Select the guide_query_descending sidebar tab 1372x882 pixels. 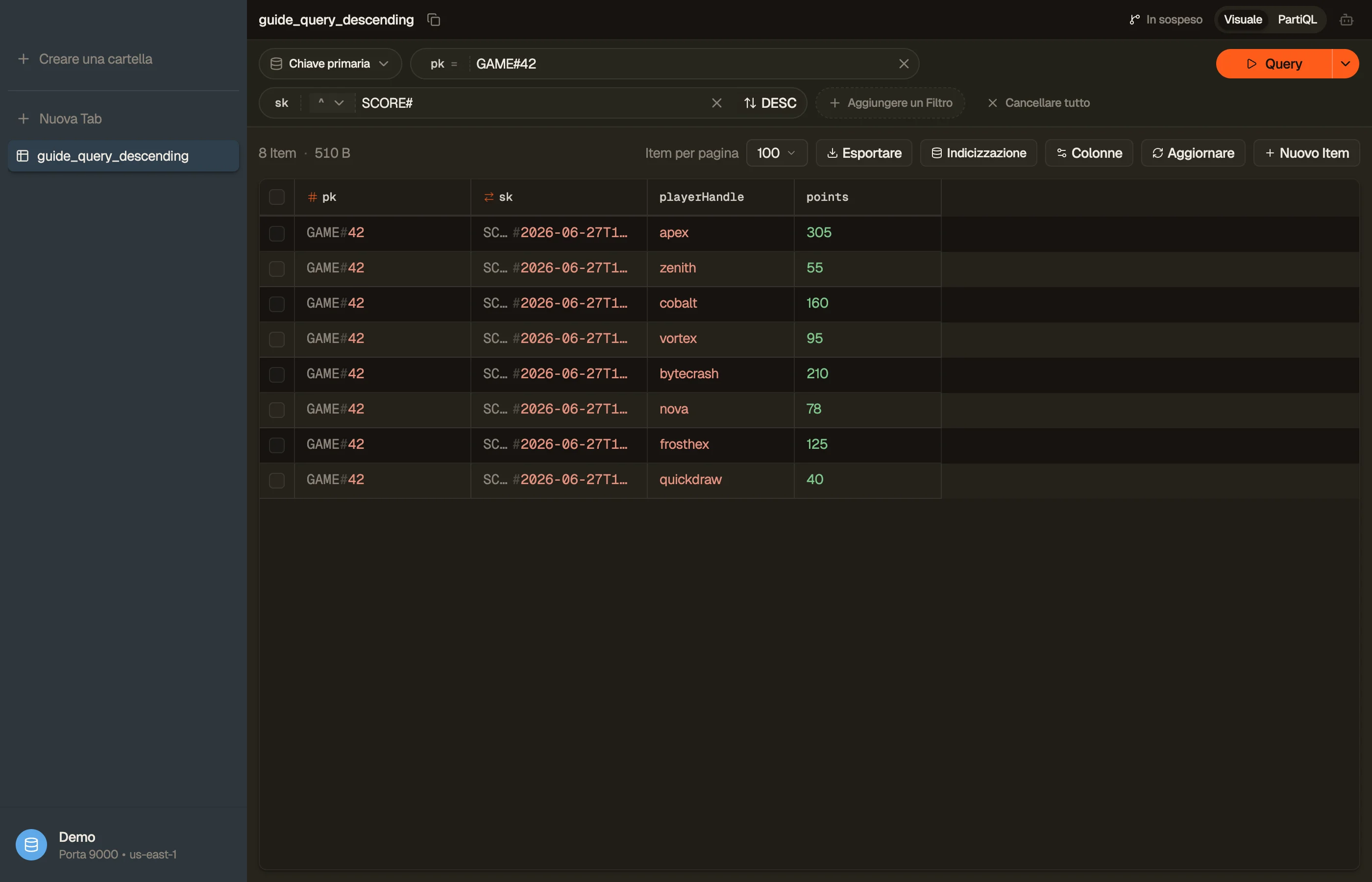[x=123, y=156]
